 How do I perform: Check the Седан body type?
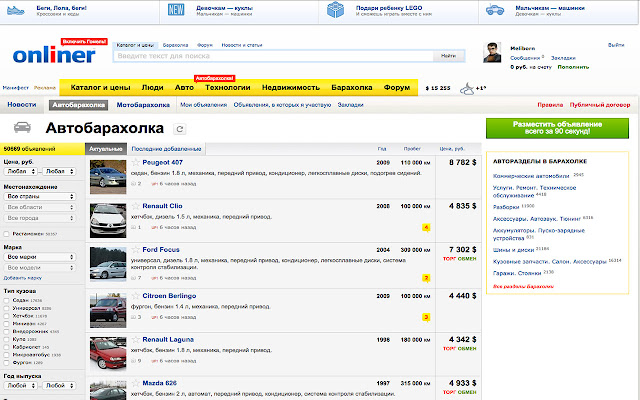point(6,300)
